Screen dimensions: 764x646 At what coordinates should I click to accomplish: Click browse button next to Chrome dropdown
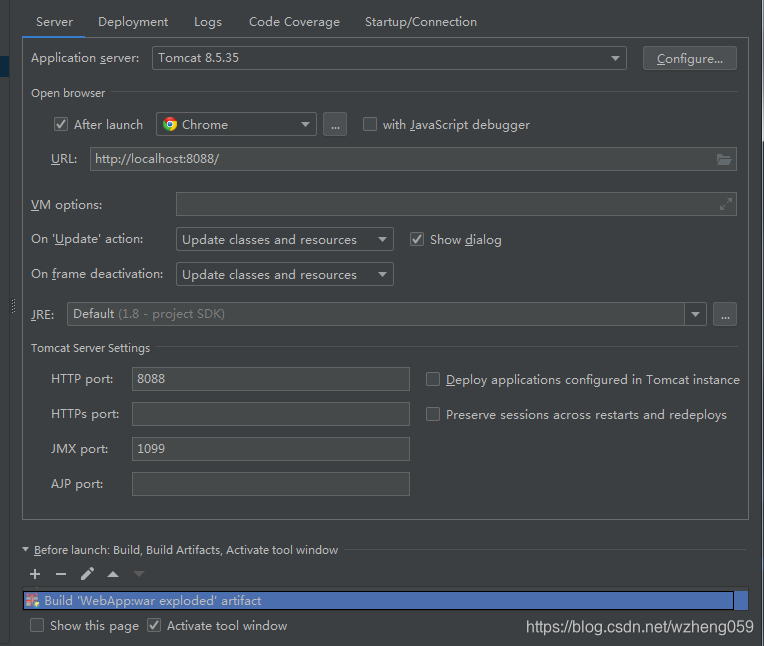click(x=335, y=124)
